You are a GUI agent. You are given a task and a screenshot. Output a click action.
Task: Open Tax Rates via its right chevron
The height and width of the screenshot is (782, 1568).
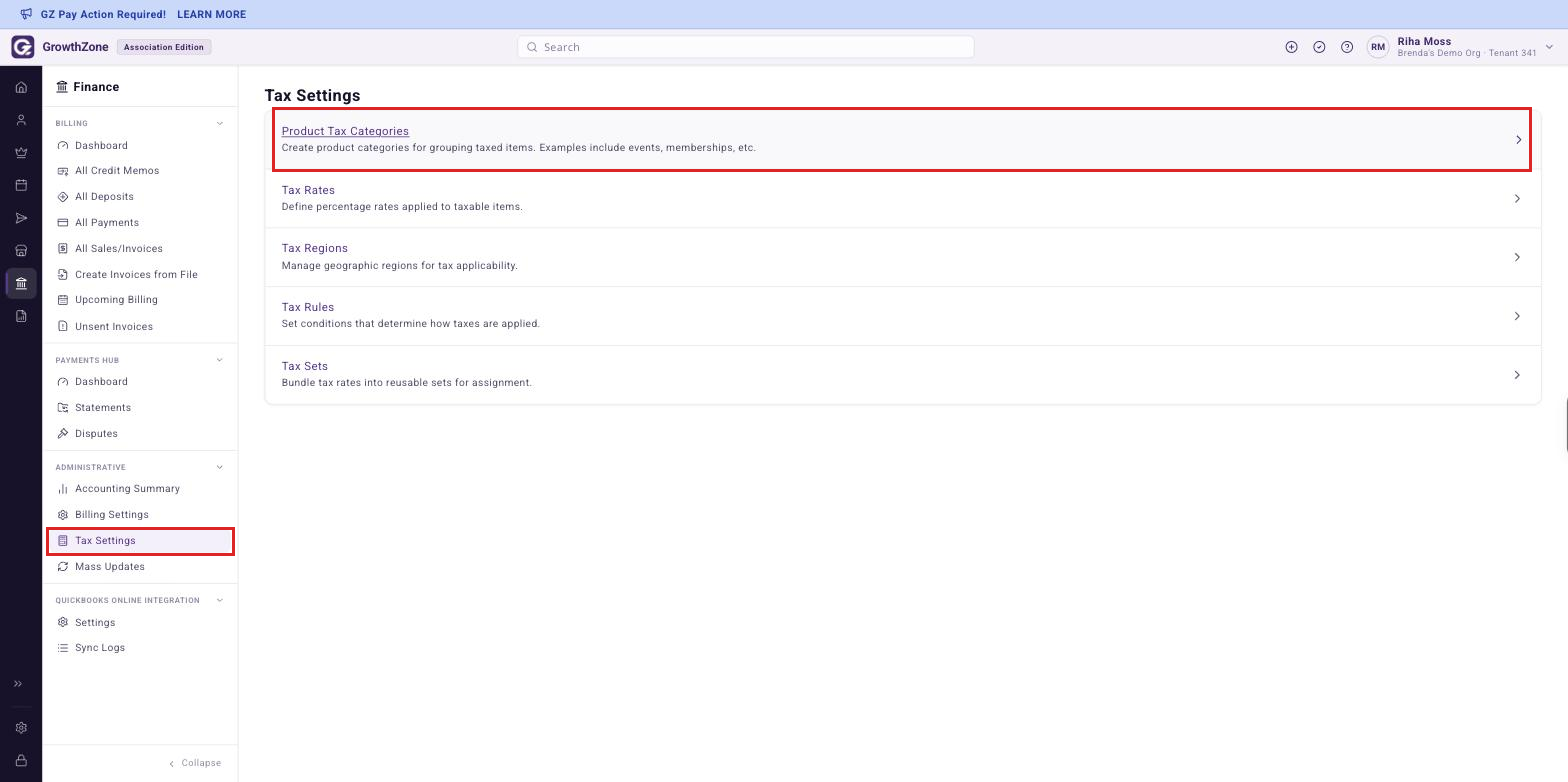coord(1517,198)
